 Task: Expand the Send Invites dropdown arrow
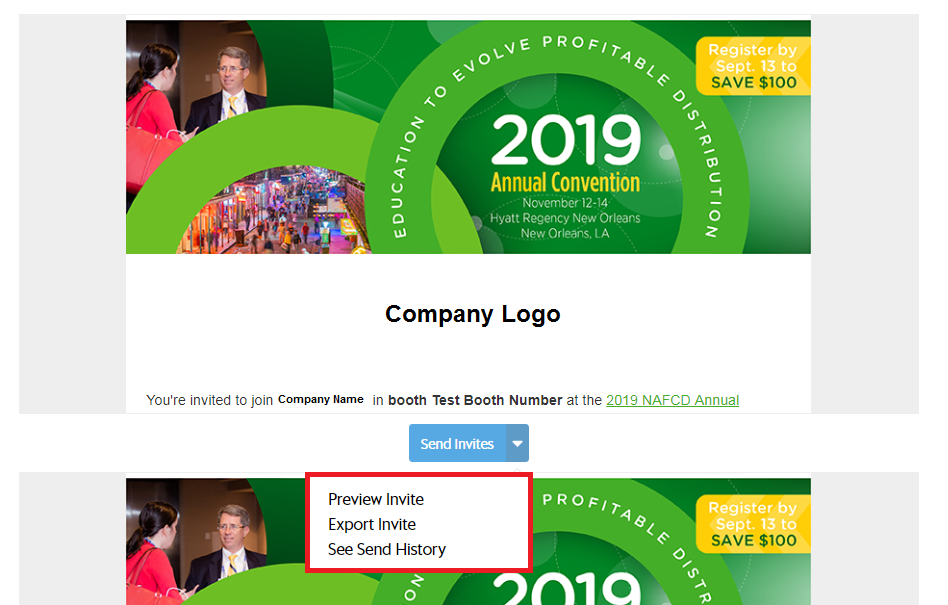(516, 443)
